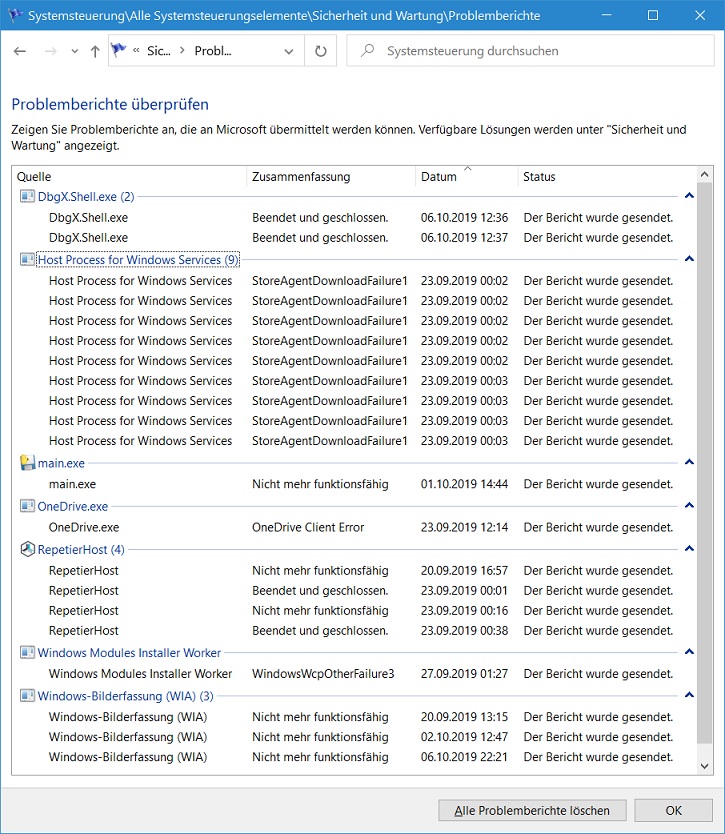Select Host Process for Windows Services (9) header
The height and width of the screenshot is (834, 725).
[138, 260]
